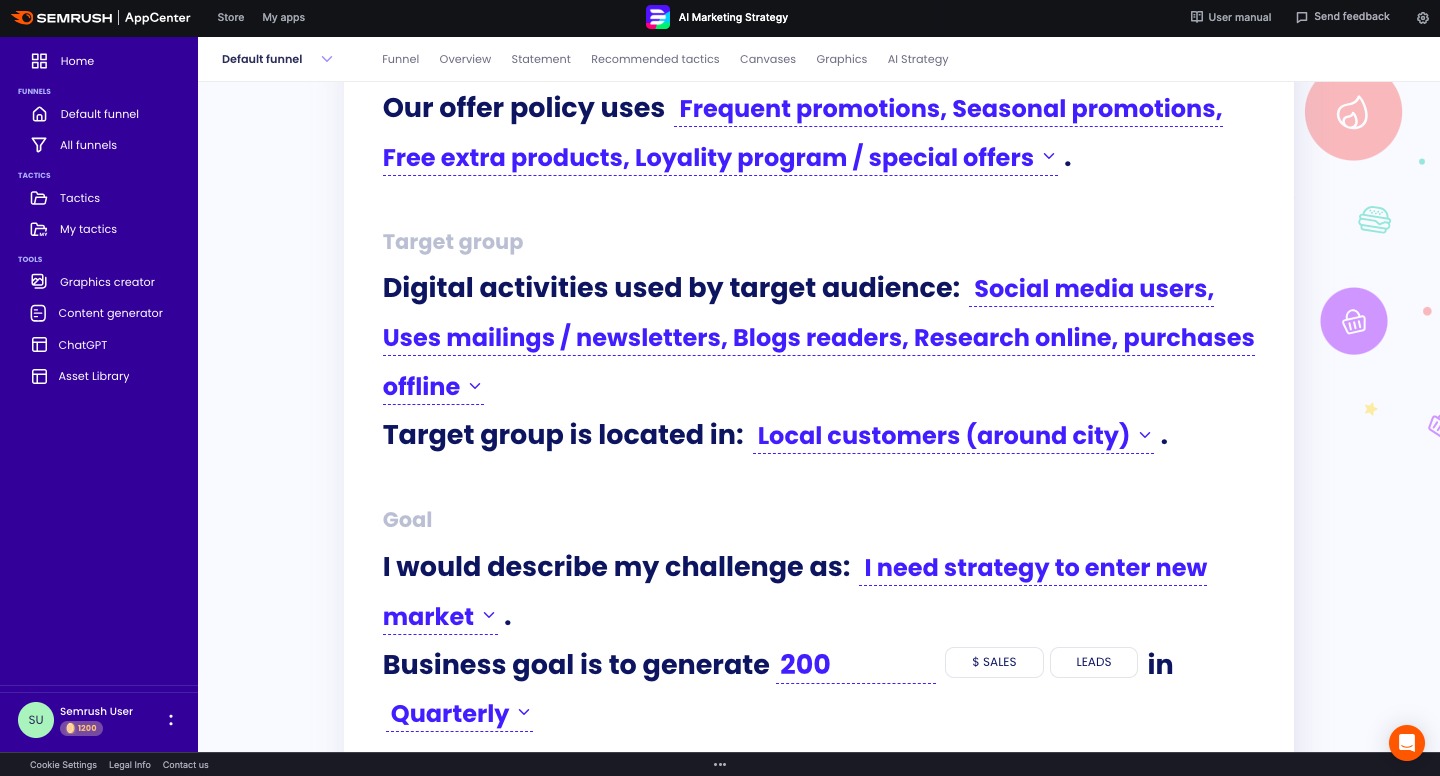Image resolution: width=1440 pixels, height=776 pixels.
Task: Open the Asset Library icon
Action: click(39, 376)
